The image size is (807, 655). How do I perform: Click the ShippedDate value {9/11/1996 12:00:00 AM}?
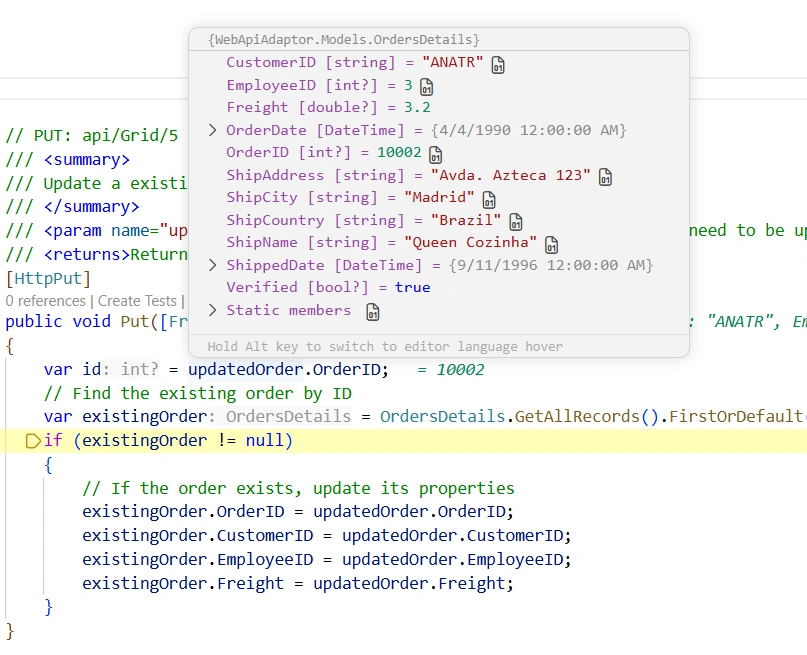click(x=551, y=265)
